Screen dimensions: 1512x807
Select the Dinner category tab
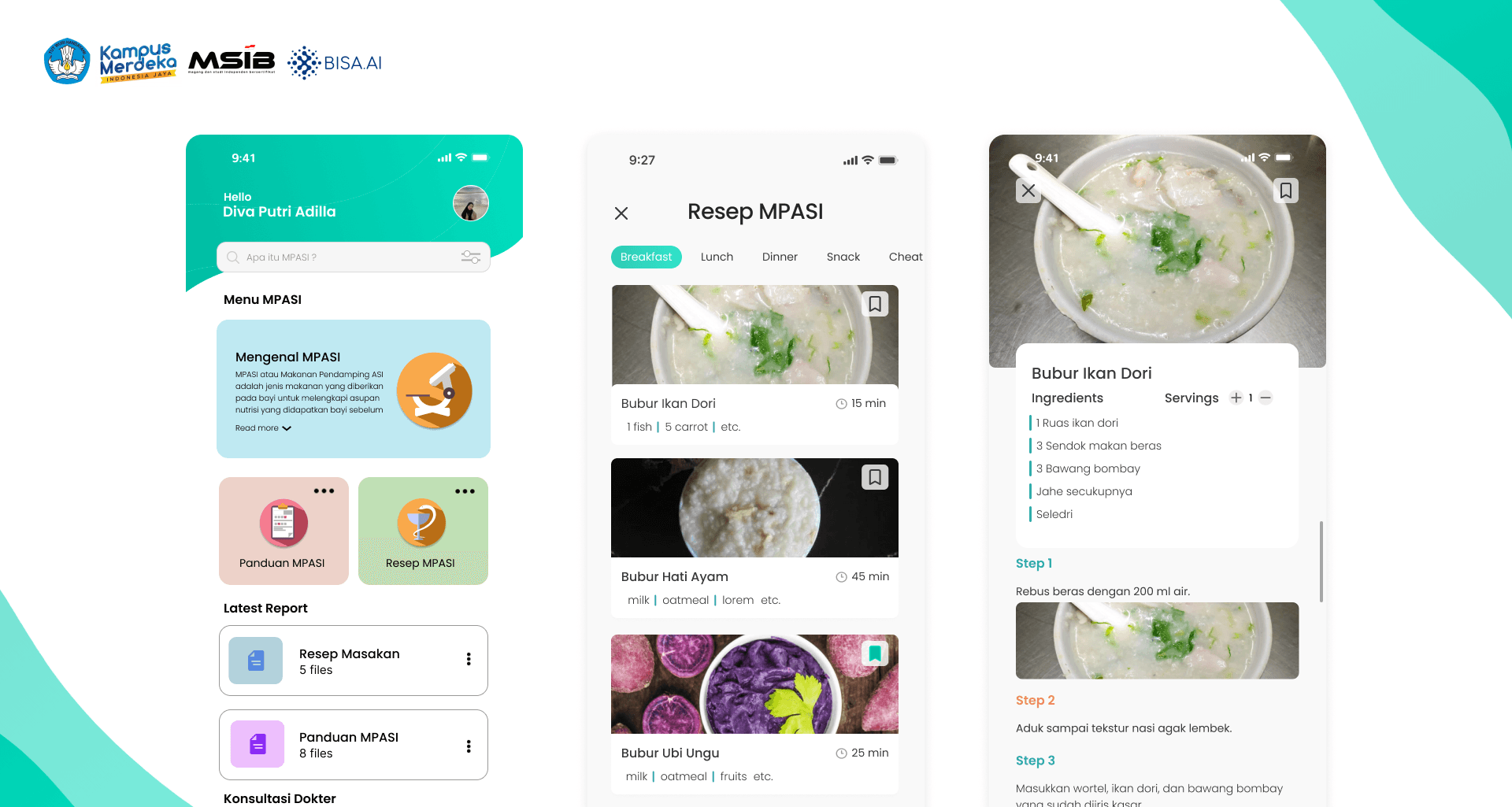click(780, 257)
